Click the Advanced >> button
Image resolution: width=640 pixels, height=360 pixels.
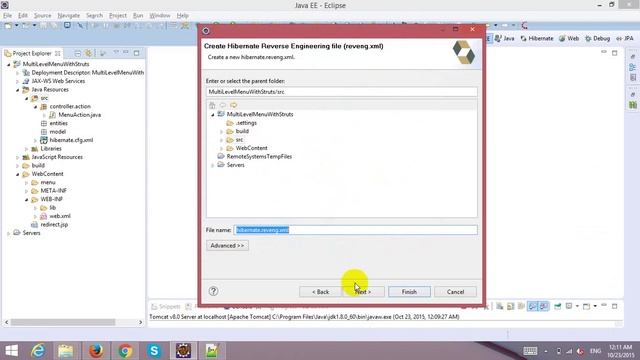pos(227,246)
